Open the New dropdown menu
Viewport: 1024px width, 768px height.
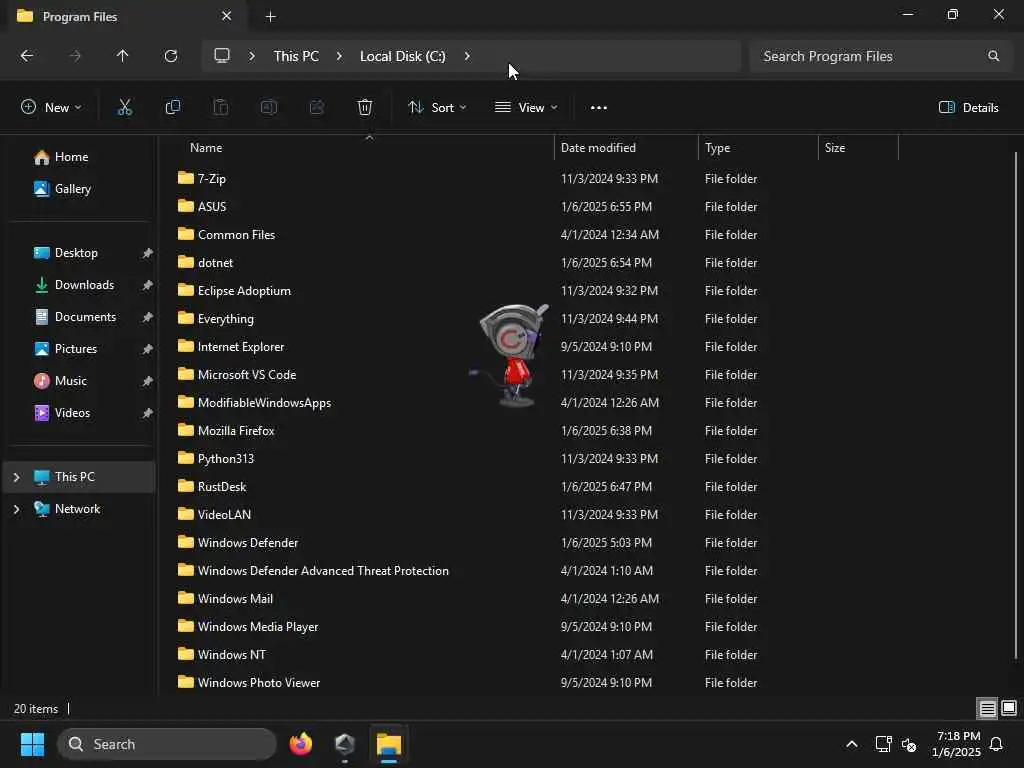[x=52, y=108]
